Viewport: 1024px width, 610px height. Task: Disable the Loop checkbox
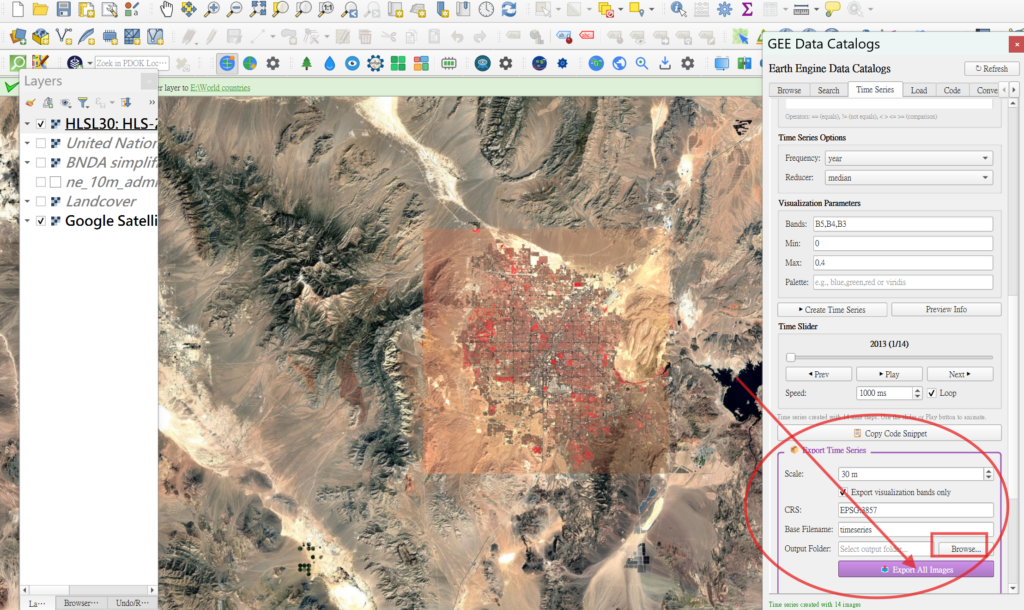click(932, 393)
